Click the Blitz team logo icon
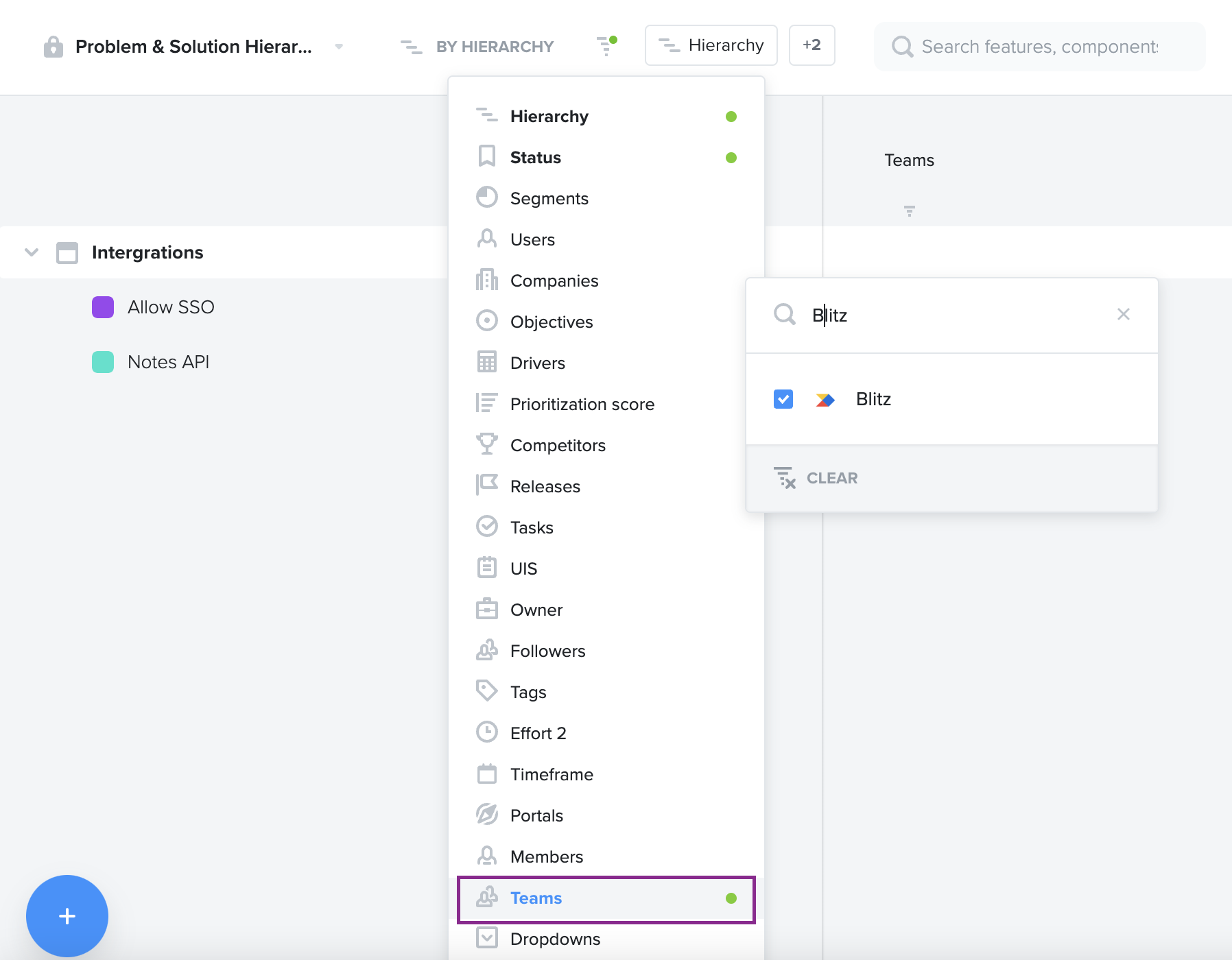This screenshot has width=1232, height=960. [x=825, y=400]
